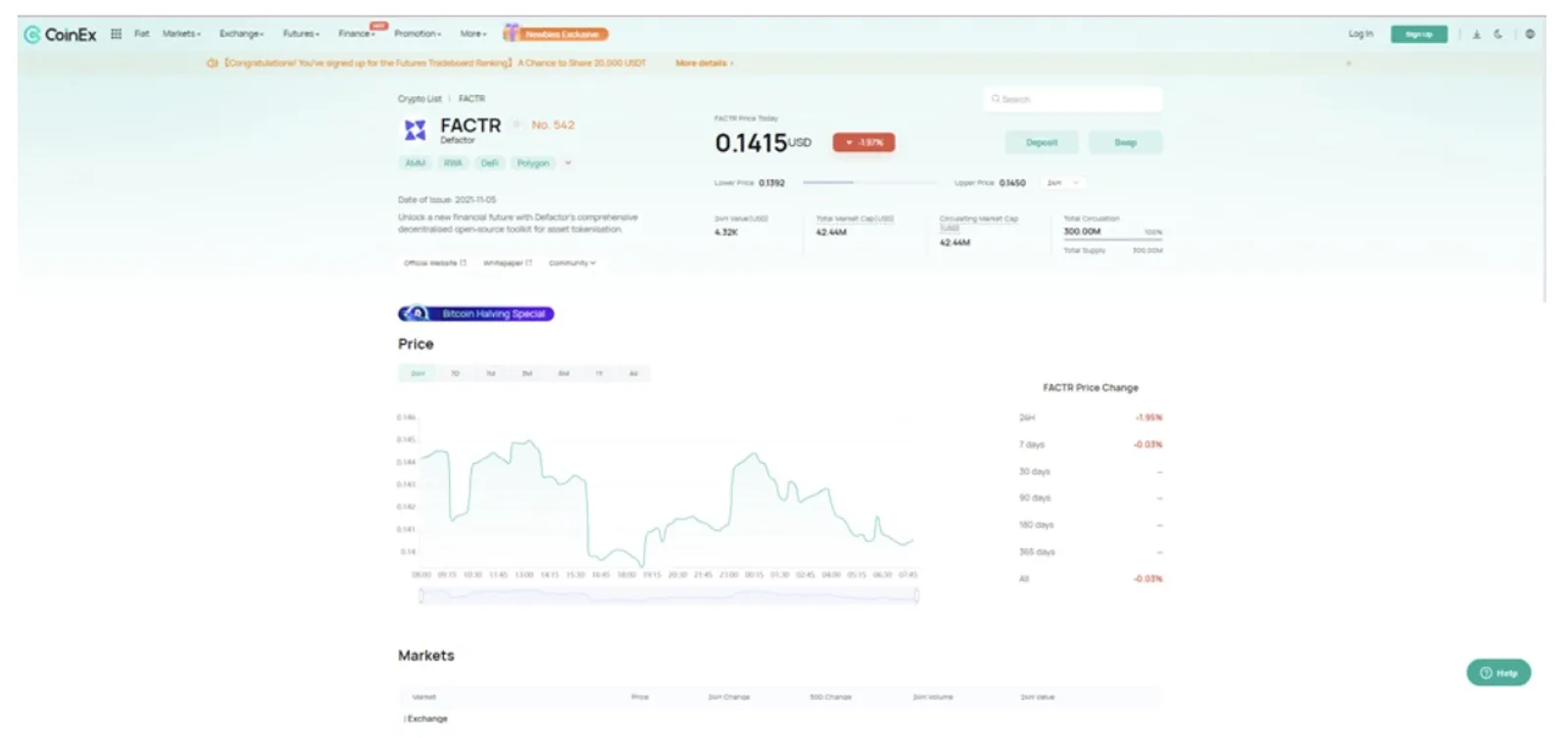Click the red -1.97% change badge
The height and width of the screenshot is (738, 1568).
[863, 142]
